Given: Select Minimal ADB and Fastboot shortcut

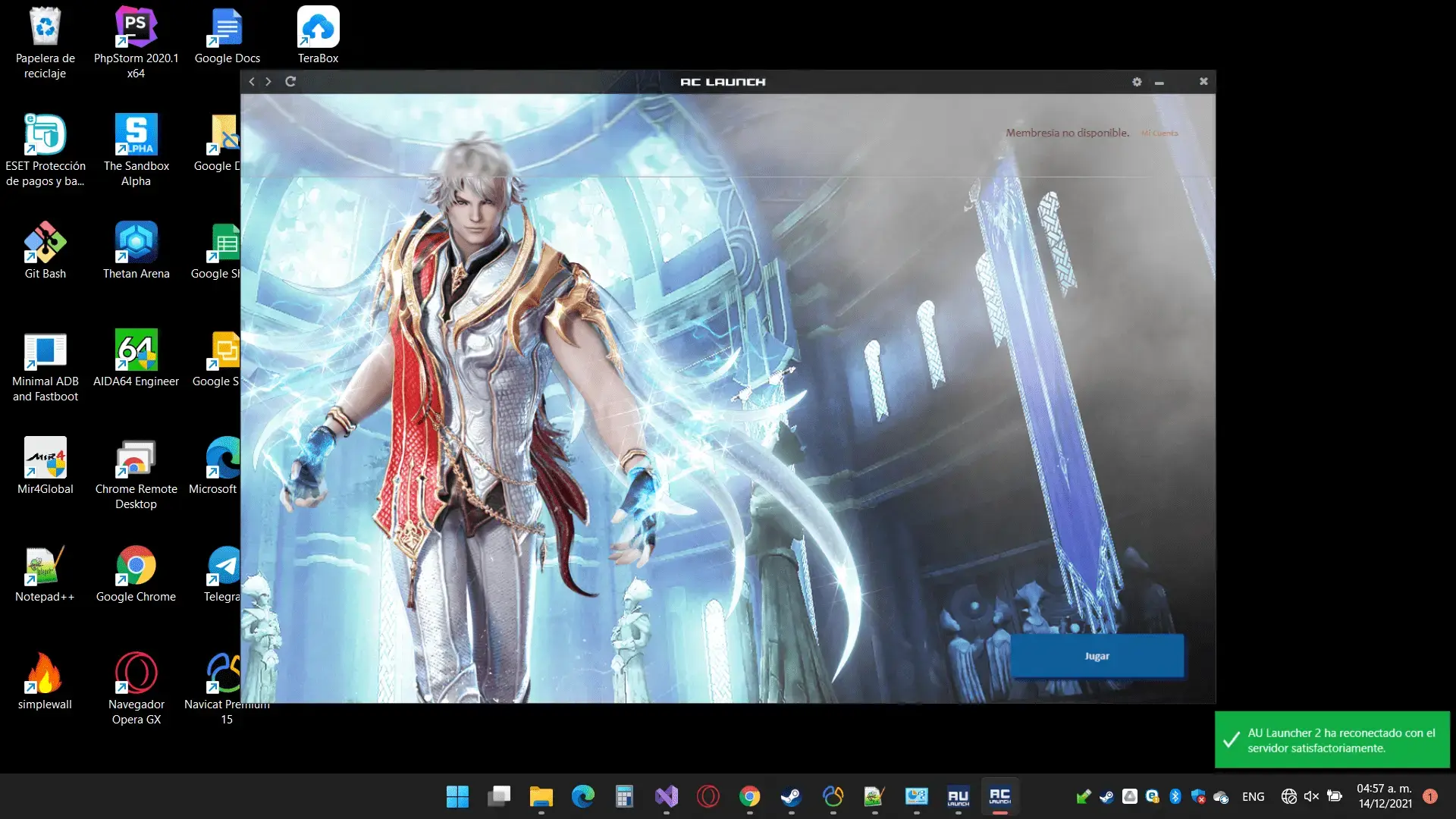Looking at the screenshot, I should coord(45,366).
